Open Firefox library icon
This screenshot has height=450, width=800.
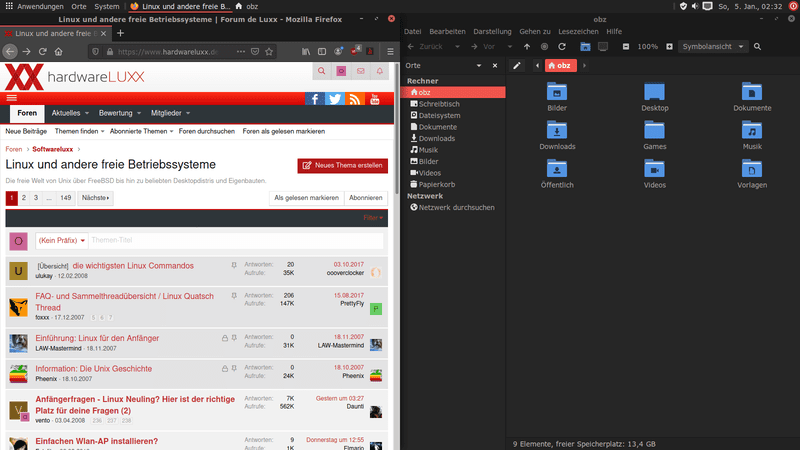tap(306, 52)
